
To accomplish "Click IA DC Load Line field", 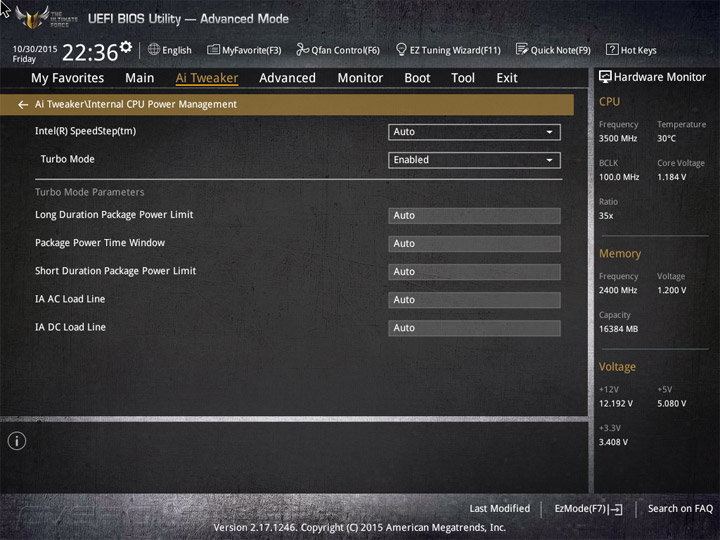I will [474, 328].
